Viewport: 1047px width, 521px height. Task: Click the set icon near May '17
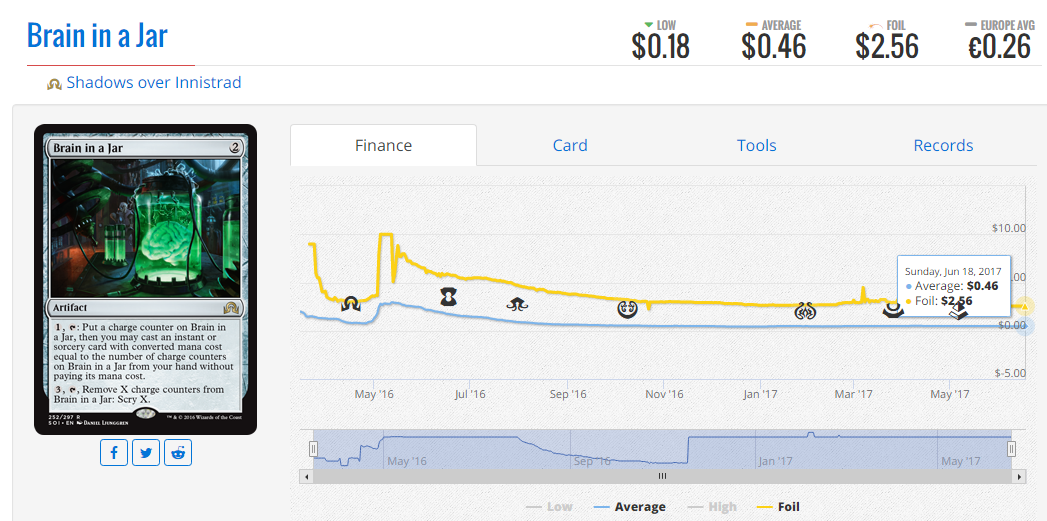click(959, 311)
